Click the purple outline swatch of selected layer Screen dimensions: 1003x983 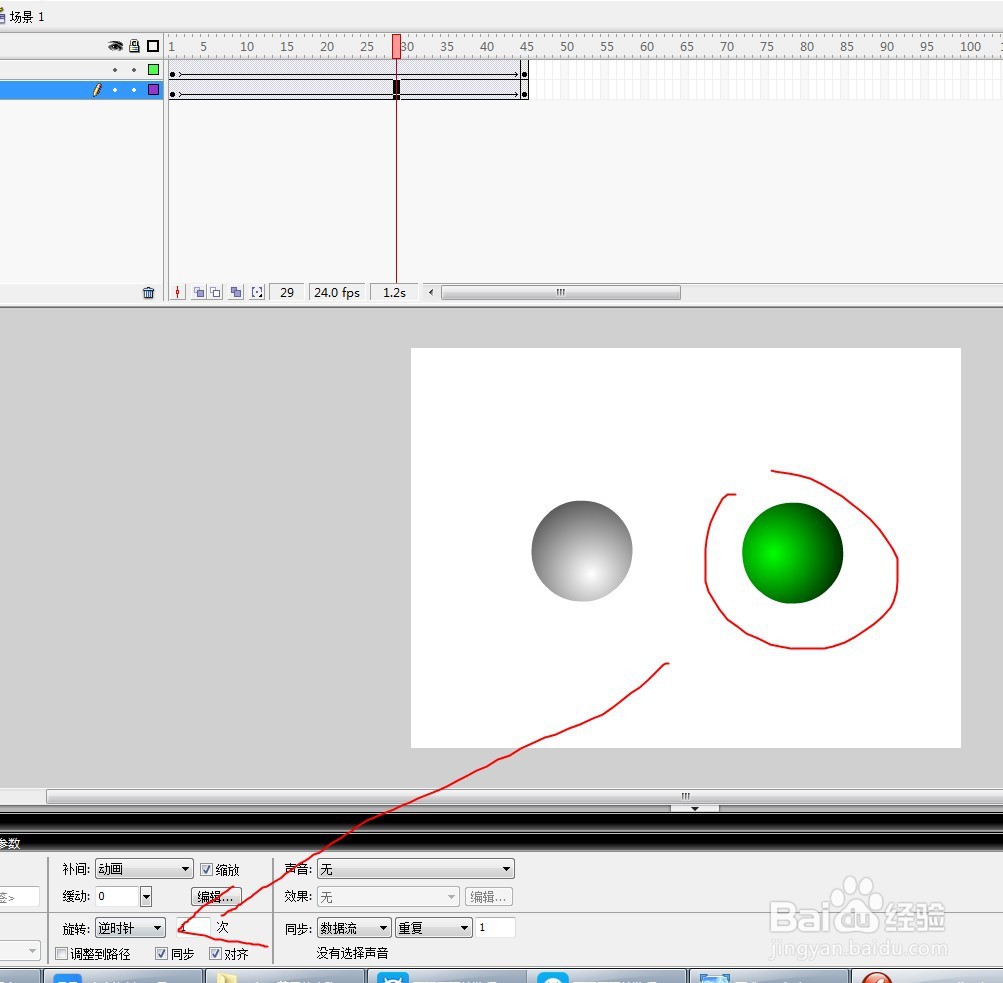click(x=154, y=90)
